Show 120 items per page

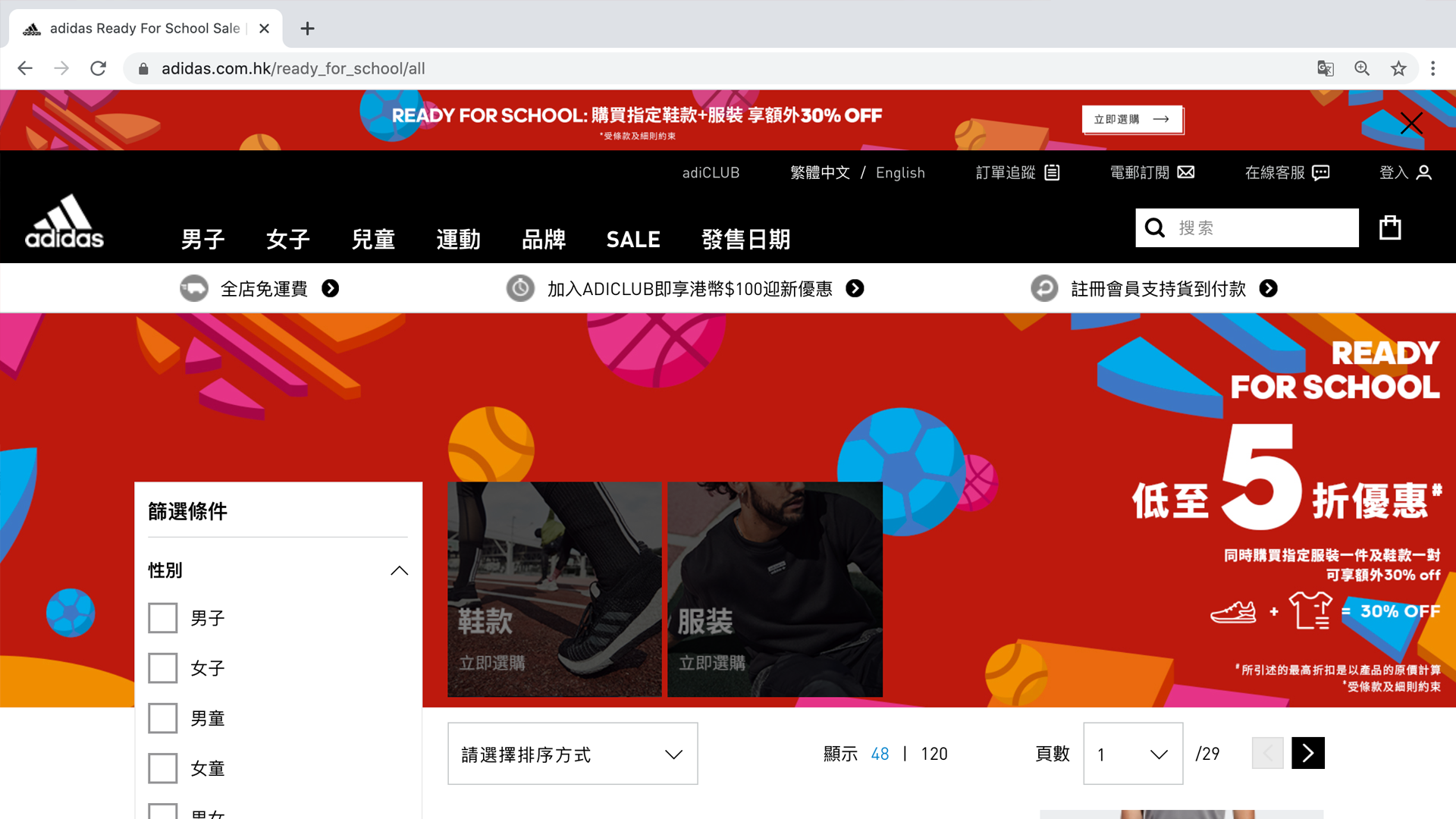[x=934, y=754]
